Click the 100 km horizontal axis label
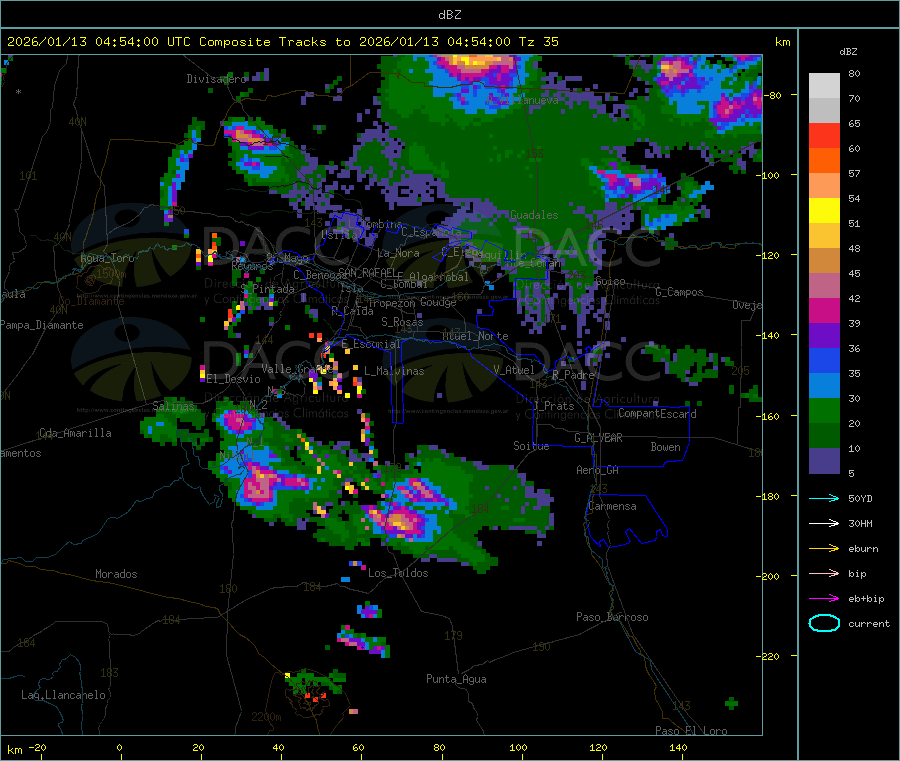This screenshot has height=761, width=900. point(518,747)
